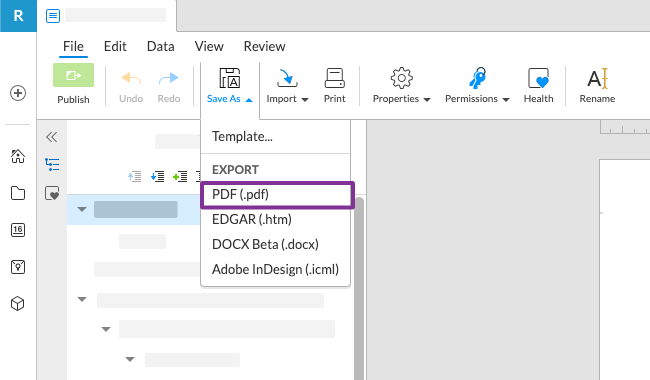Open the Data tab
650x380 pixels.
(x=160, y=46)
